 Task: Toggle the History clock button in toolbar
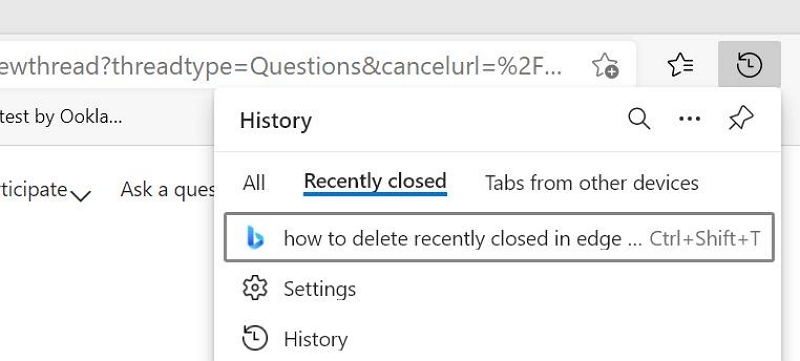(x=749, y=65)
